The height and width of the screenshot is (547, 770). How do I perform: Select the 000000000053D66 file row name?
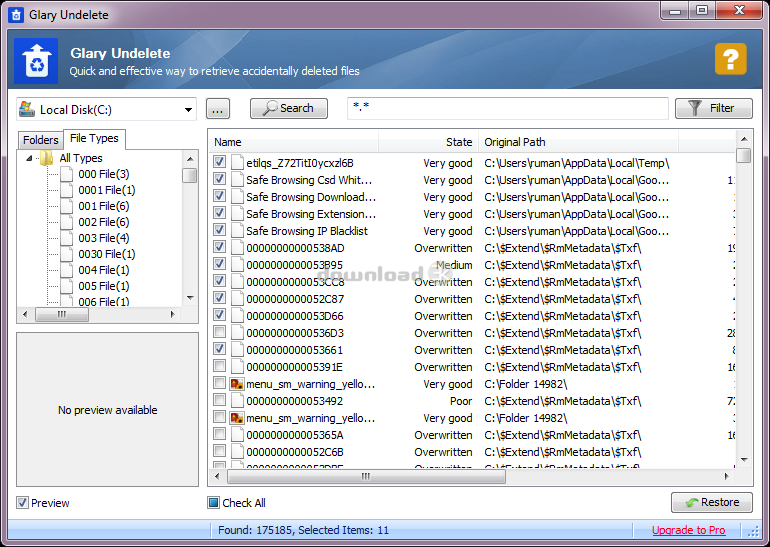tap(295, 316)
